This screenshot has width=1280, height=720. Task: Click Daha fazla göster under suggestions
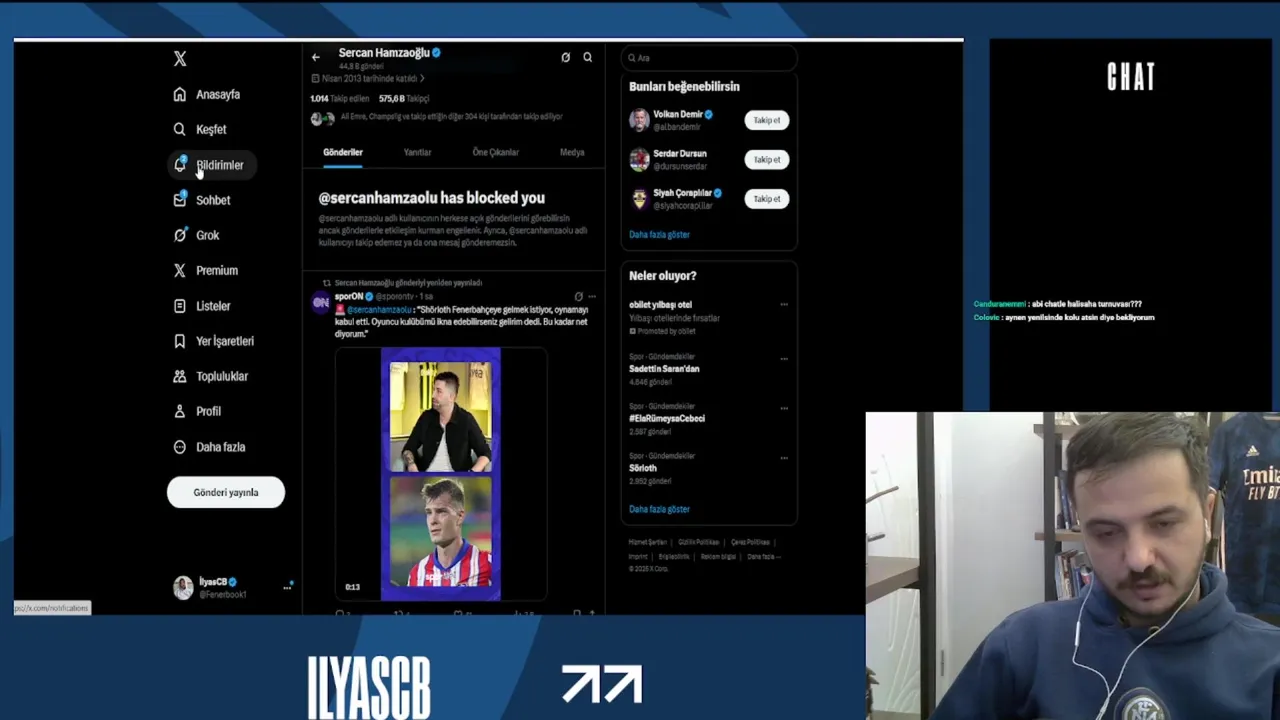[659, 234]
